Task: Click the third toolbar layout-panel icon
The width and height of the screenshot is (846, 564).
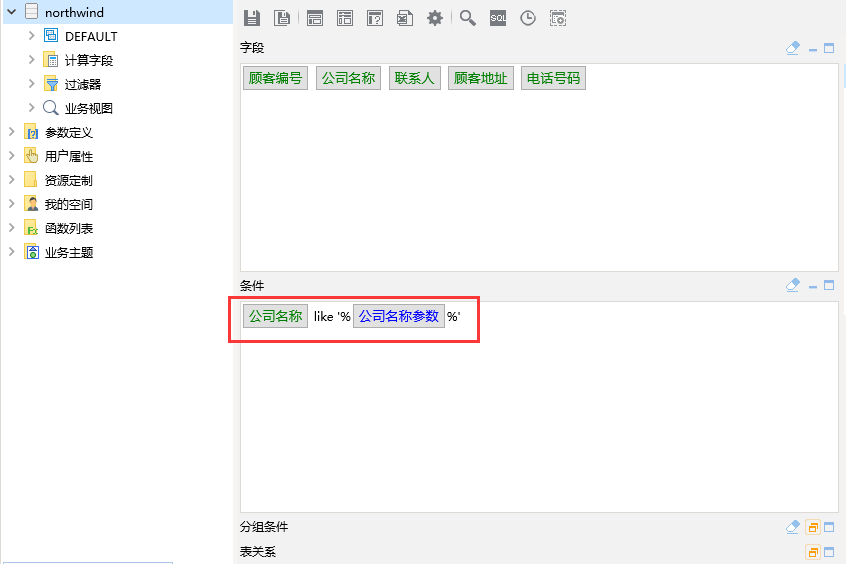Action: pos(315,18)
